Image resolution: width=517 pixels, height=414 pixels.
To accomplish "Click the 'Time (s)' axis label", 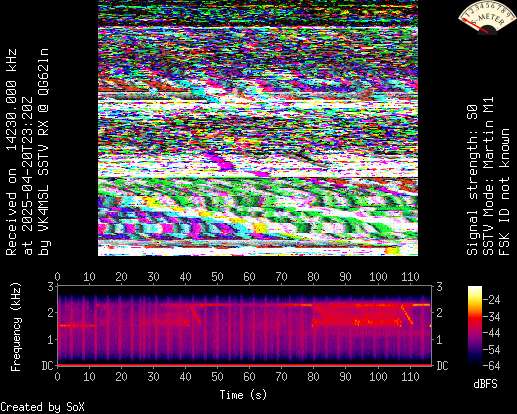I will point(243,395).
